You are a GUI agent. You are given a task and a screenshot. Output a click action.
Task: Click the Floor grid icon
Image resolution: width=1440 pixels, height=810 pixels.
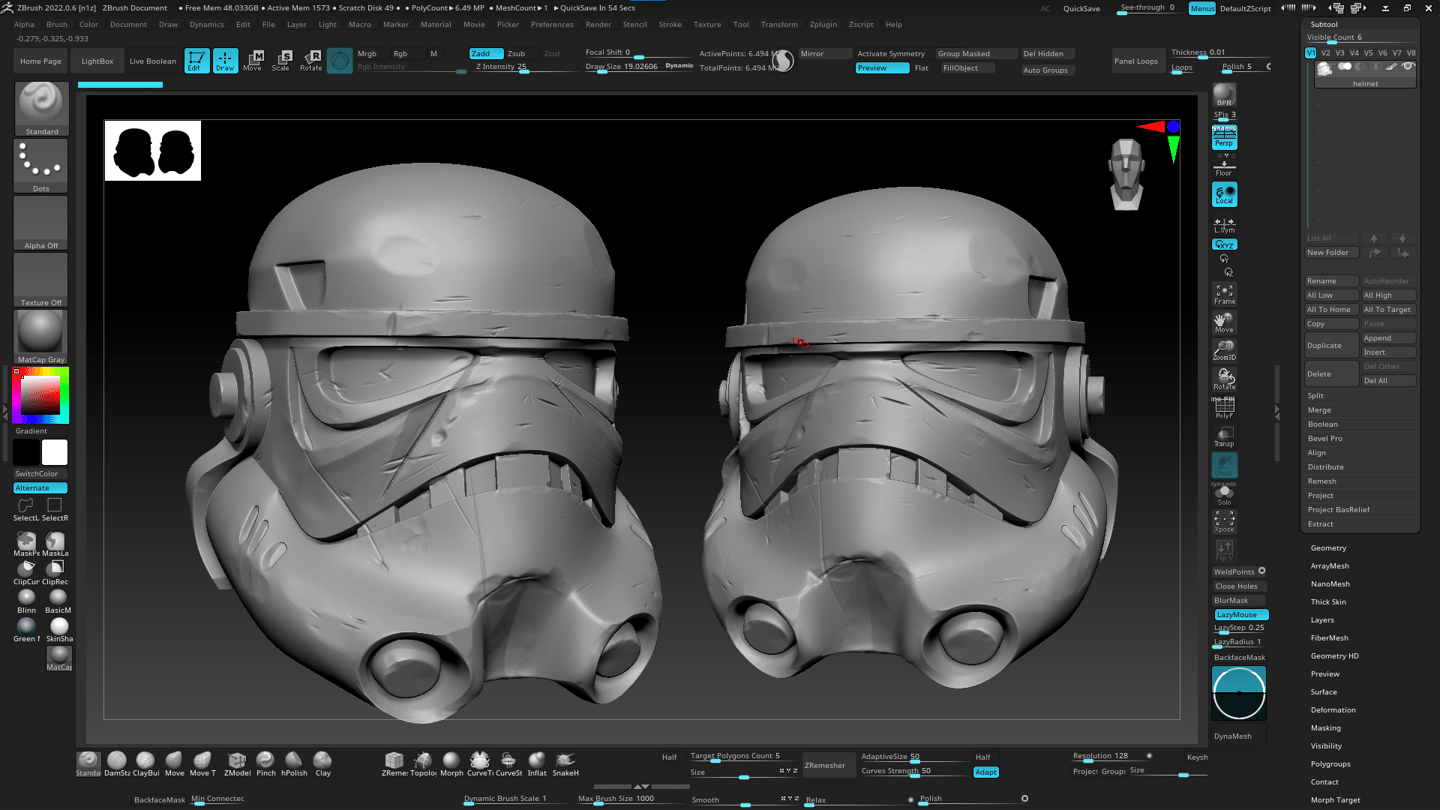tap(1224, 166)
